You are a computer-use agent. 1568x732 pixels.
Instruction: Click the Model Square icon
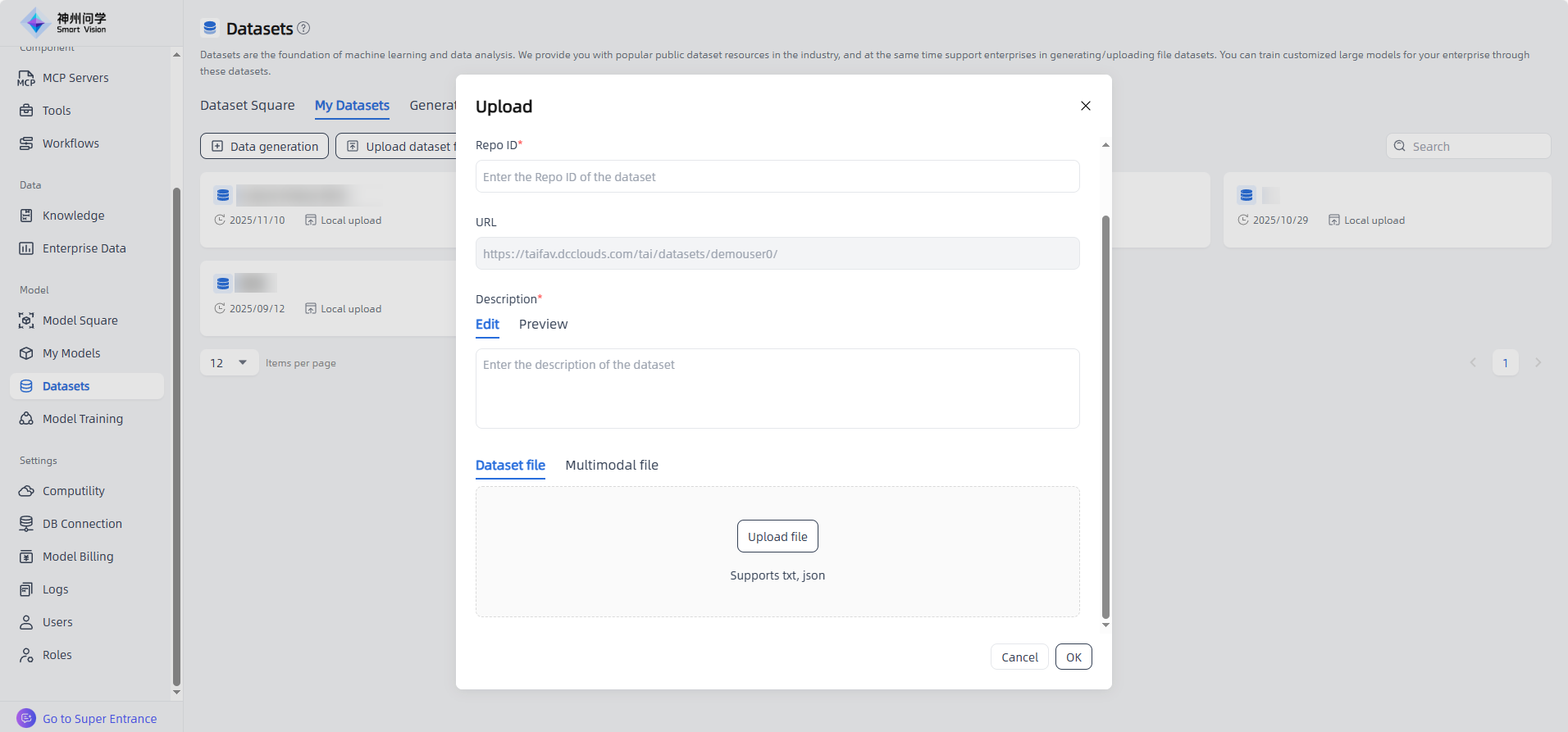coord(26,321)
